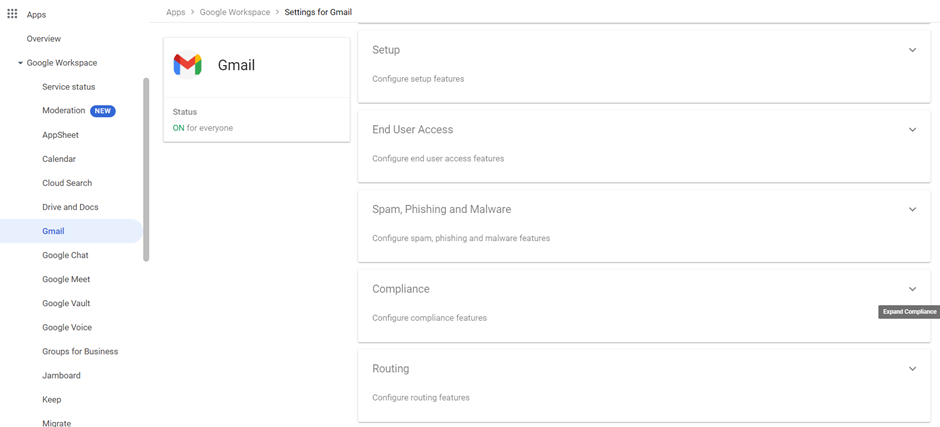Click the Apps grid icon
This screenshot has height=427, width=940.
point(12,14)
